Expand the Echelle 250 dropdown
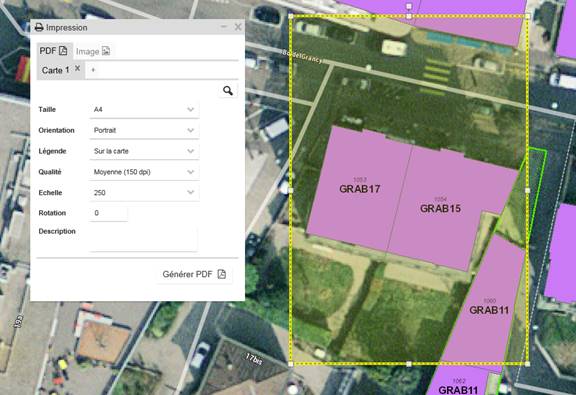Viewport: 576px width, 395px height. pyautogui.click(x=144, y=193)
